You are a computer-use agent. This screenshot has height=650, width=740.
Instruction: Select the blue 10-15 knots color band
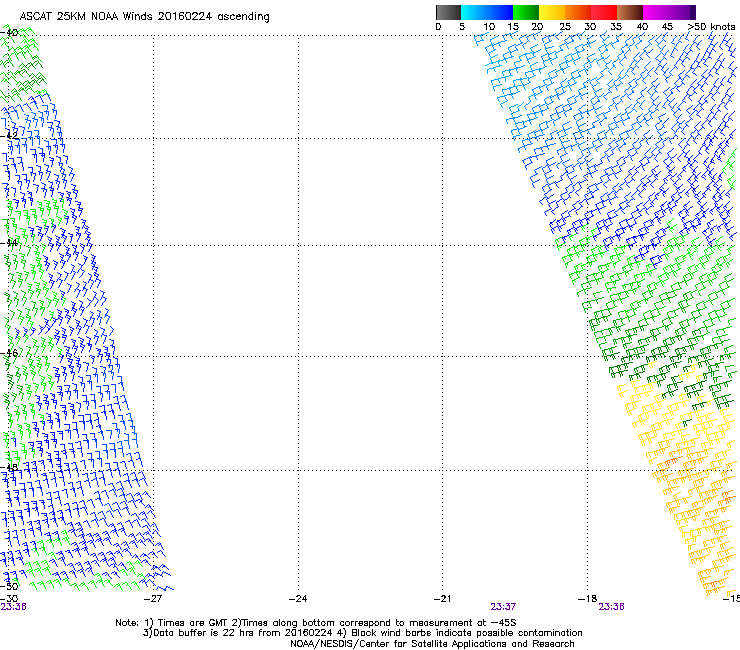[500, 12]
